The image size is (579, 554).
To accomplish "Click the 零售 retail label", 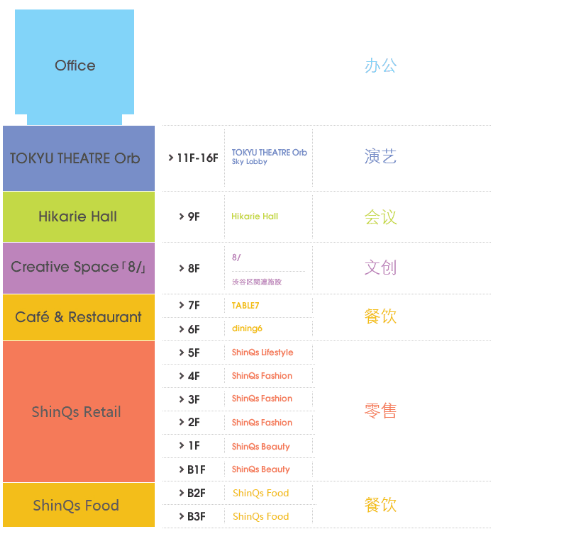I will 380,411.
